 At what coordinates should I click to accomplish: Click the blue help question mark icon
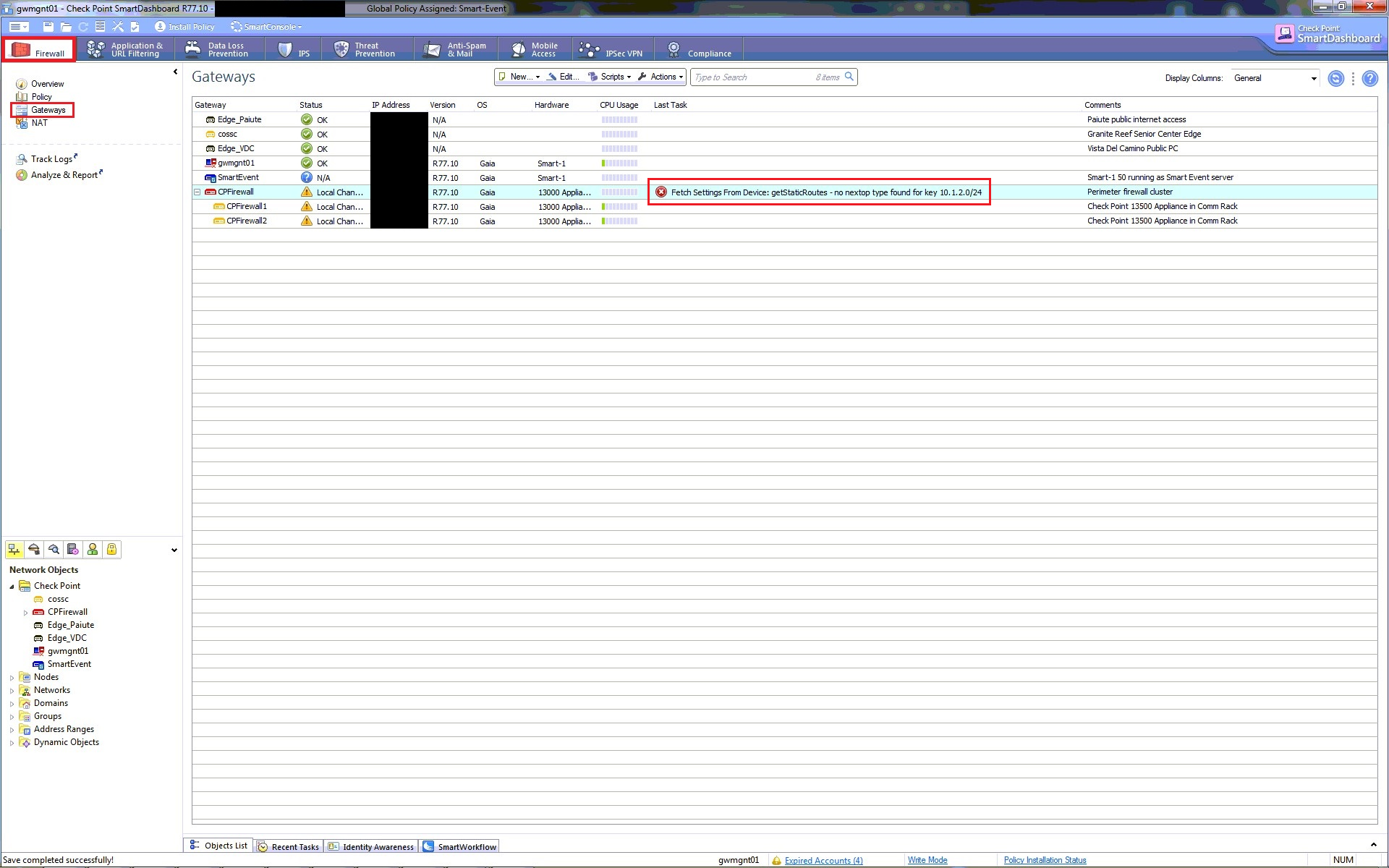point(1369,78)
